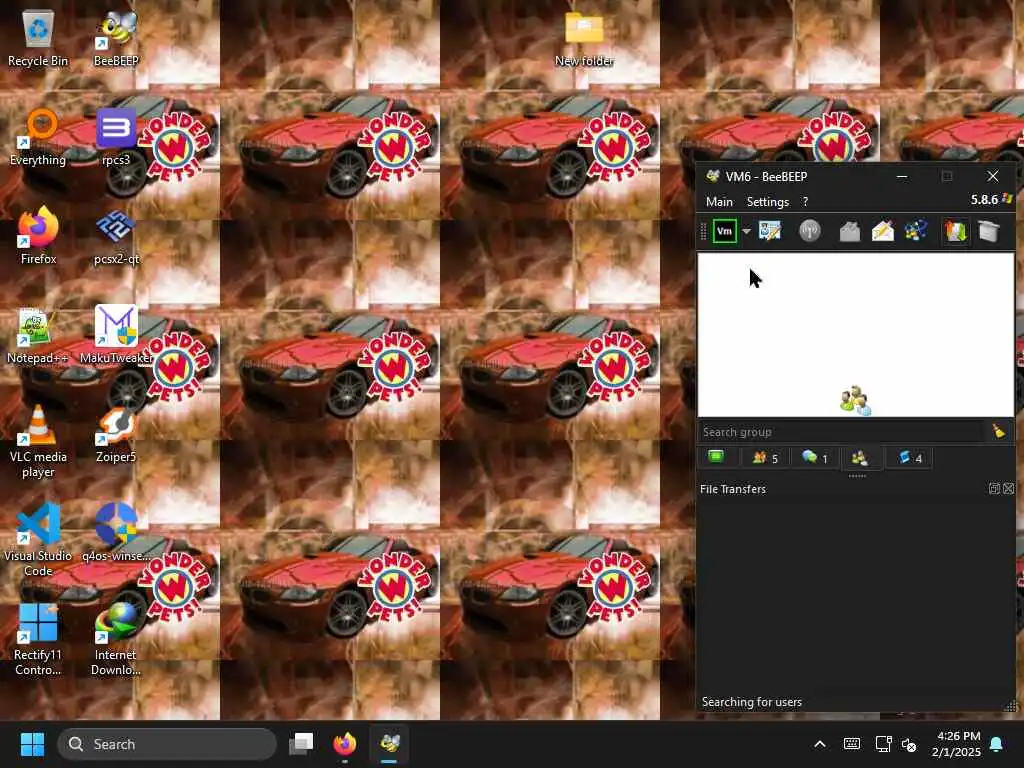1024x768 pixels.
Task: Click the gray broadcast antenna icon
Action: pyautogui.click(x=810, y=231)
